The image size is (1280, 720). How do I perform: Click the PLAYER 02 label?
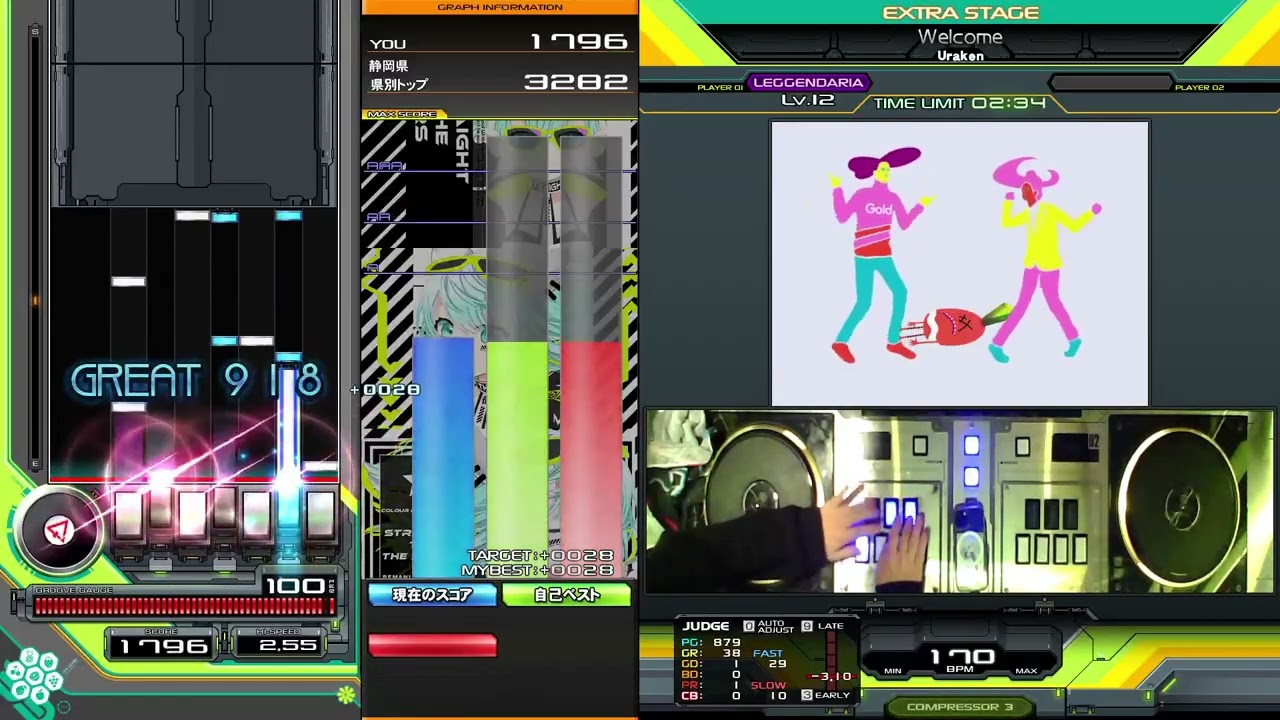pos(1199,88)
